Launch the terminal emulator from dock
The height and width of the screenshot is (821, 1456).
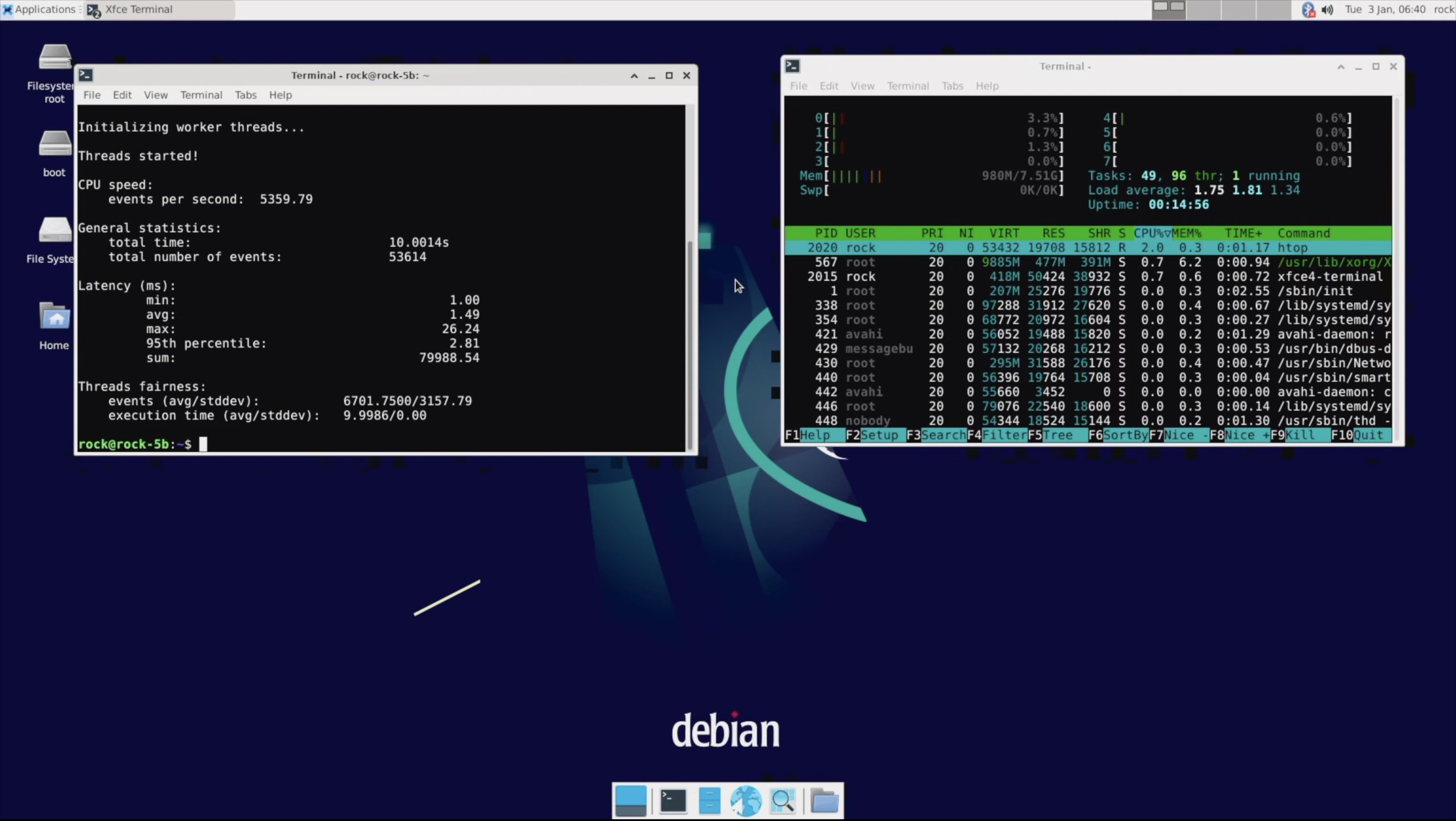672,801
